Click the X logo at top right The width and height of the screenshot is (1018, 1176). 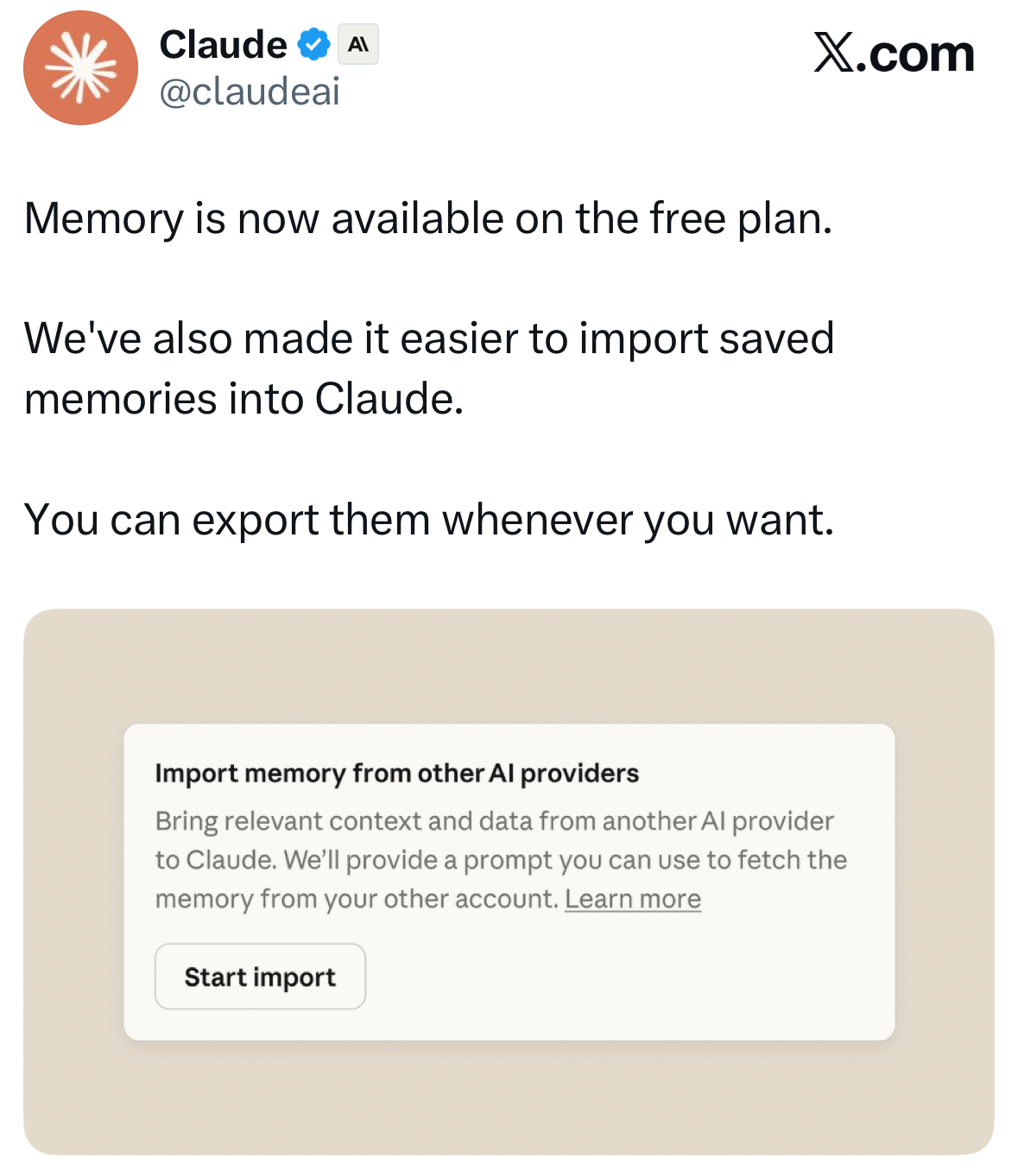[x=833, y=54]
